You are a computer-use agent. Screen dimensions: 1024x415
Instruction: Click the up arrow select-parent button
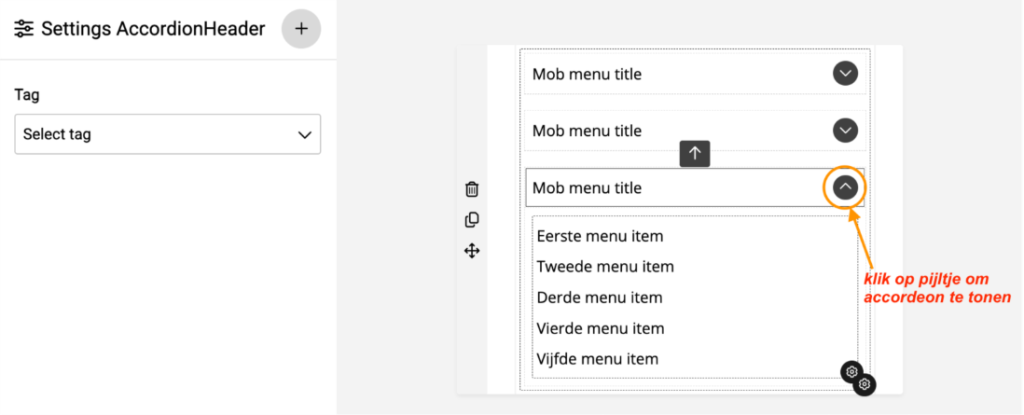(695, 153)
